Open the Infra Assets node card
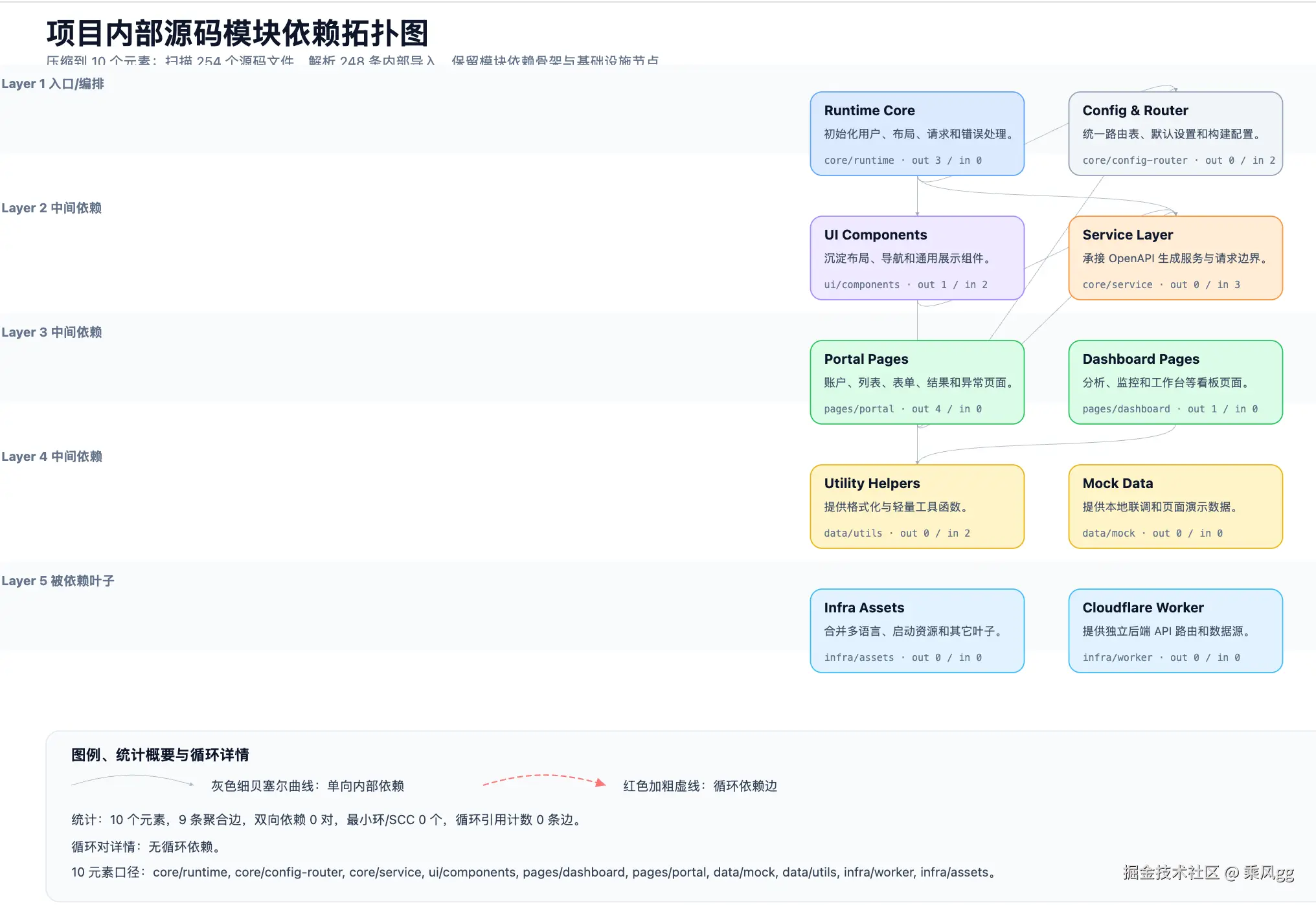Screen dimensions: 1316x905 pos(917,631)
